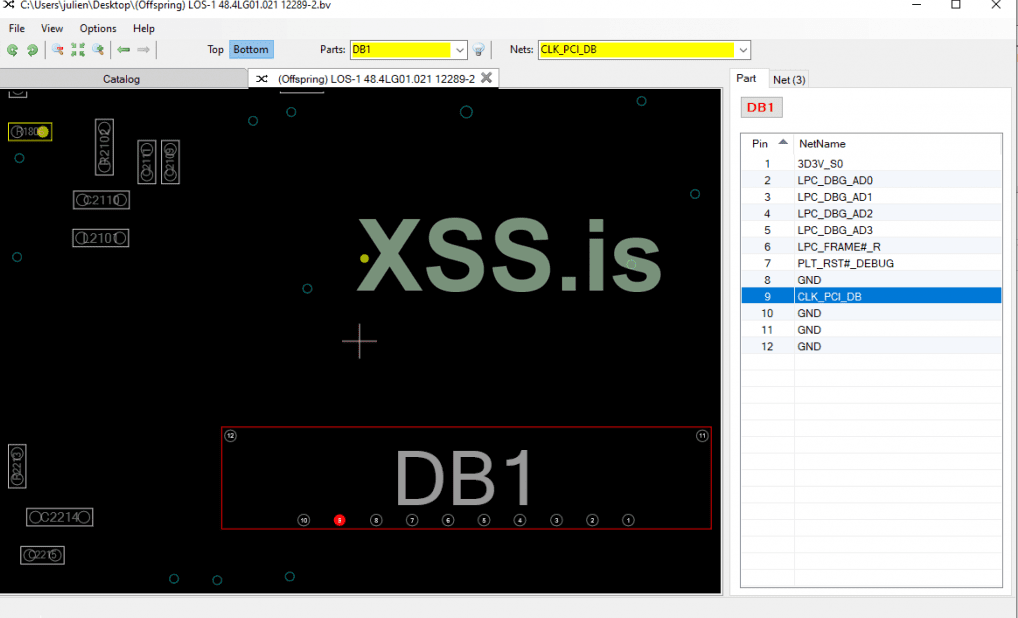Close the Offspring LOS-1 board tab
This screenshot has height=618, width=1018.
(x=486, y=78)
